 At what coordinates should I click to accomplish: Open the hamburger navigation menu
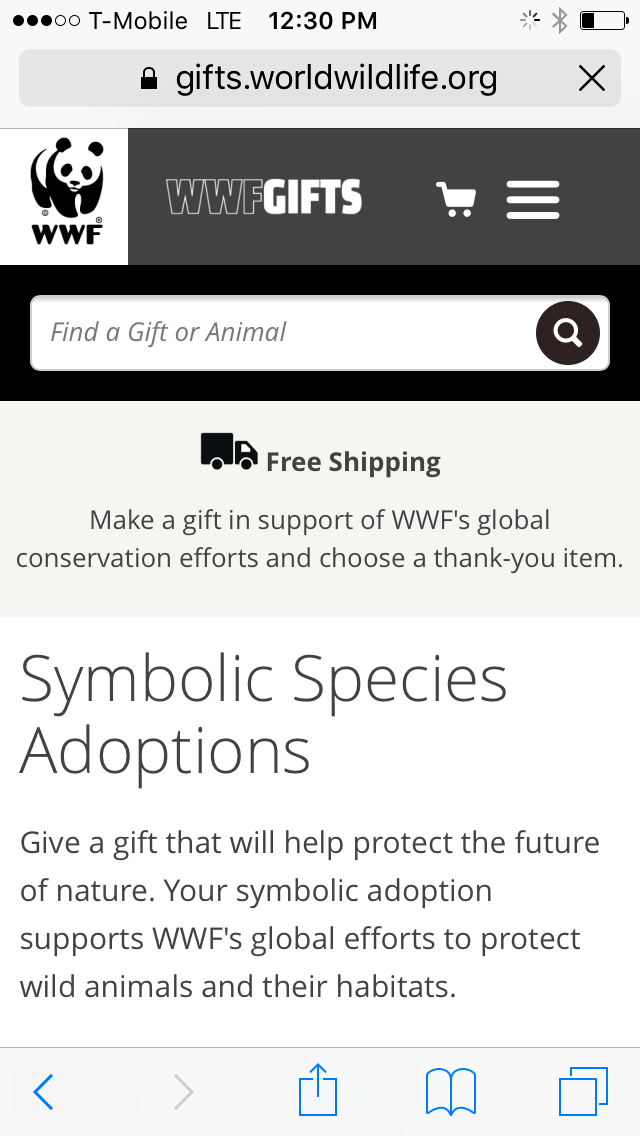(533, 199)
